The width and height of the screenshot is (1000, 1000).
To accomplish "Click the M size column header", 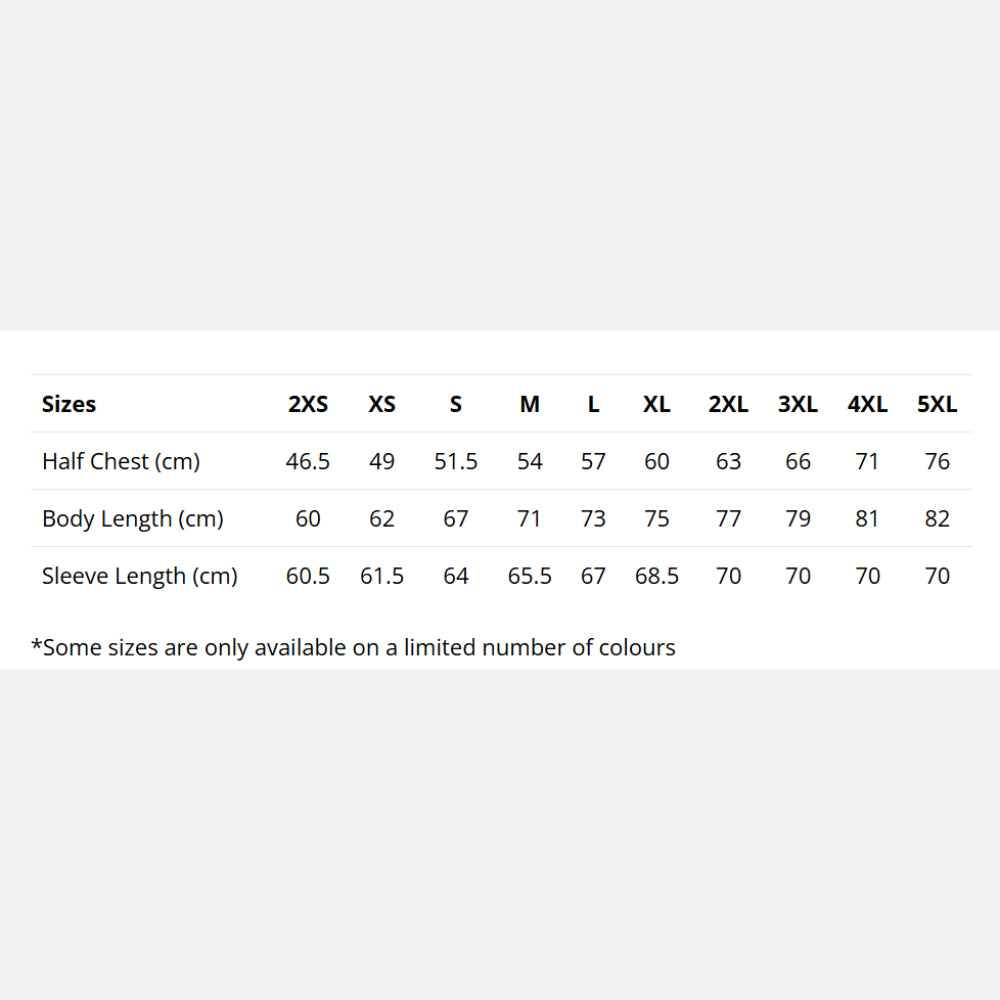I will coord(530,404).
